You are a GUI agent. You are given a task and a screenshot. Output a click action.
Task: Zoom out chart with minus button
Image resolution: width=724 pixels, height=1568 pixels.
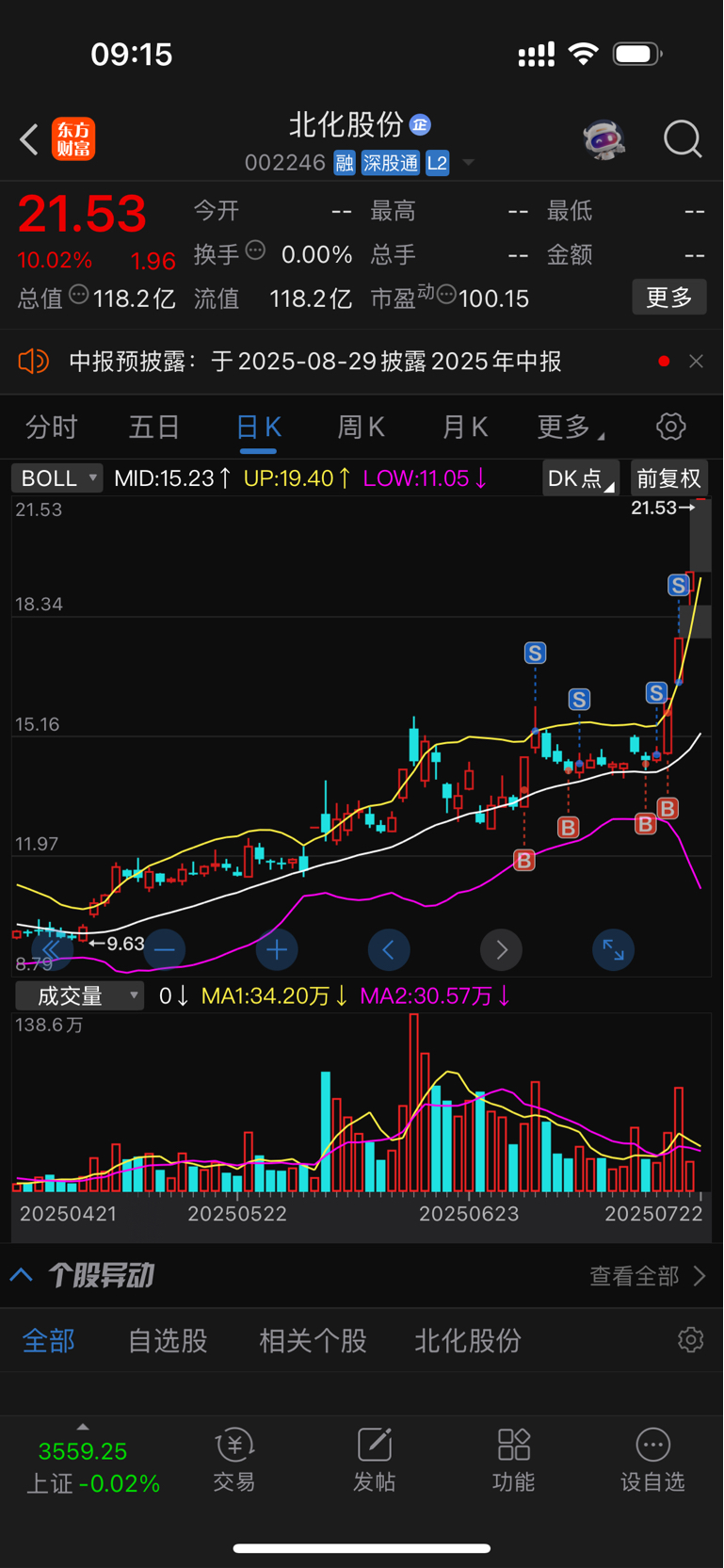[x=164, y=950]
